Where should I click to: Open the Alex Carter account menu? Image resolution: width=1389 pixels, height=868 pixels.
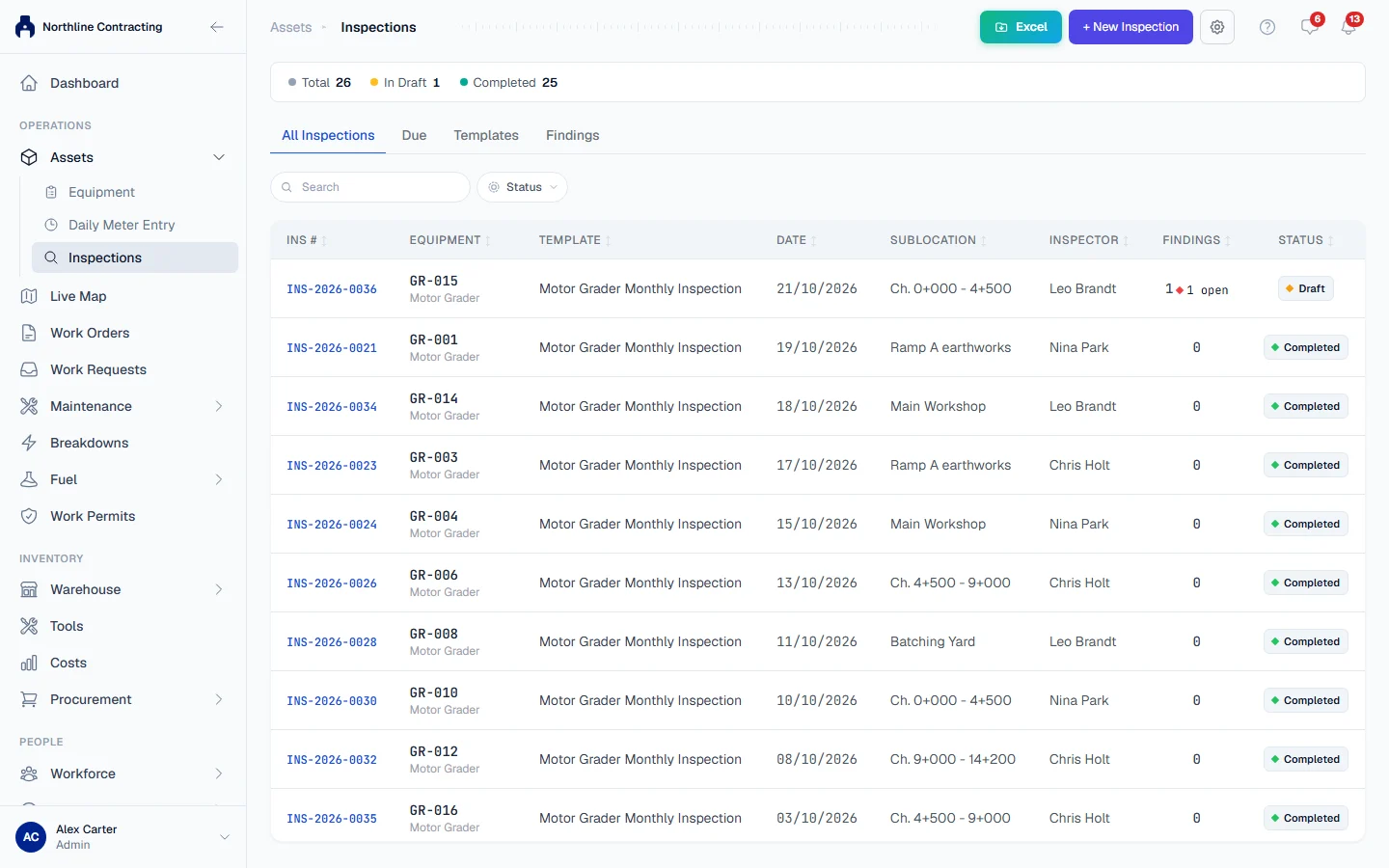(x=123, y=837)
